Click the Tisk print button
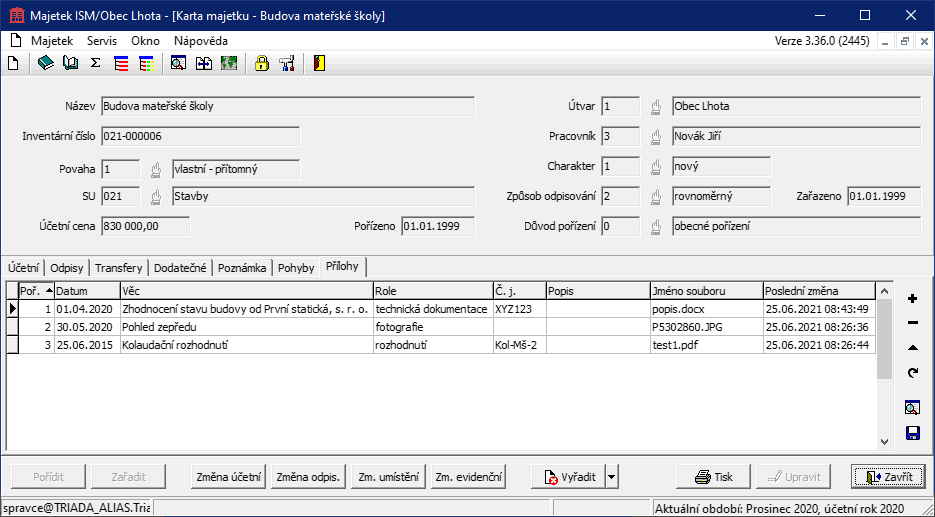935x517 pixels. (713, 477)
